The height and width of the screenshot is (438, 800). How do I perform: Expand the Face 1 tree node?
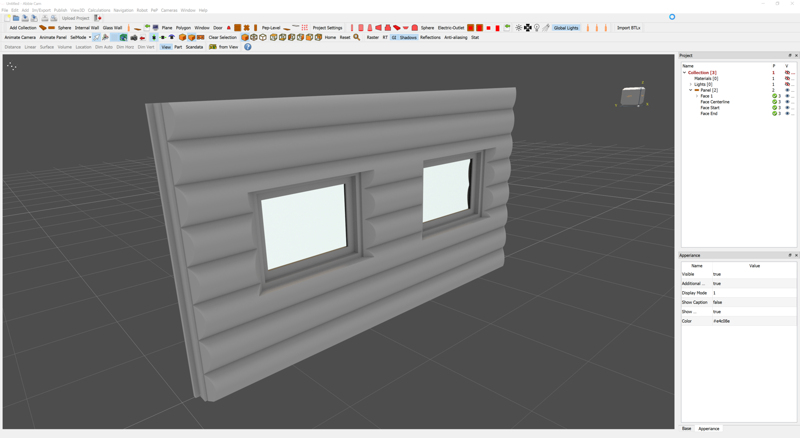[697, 96]
